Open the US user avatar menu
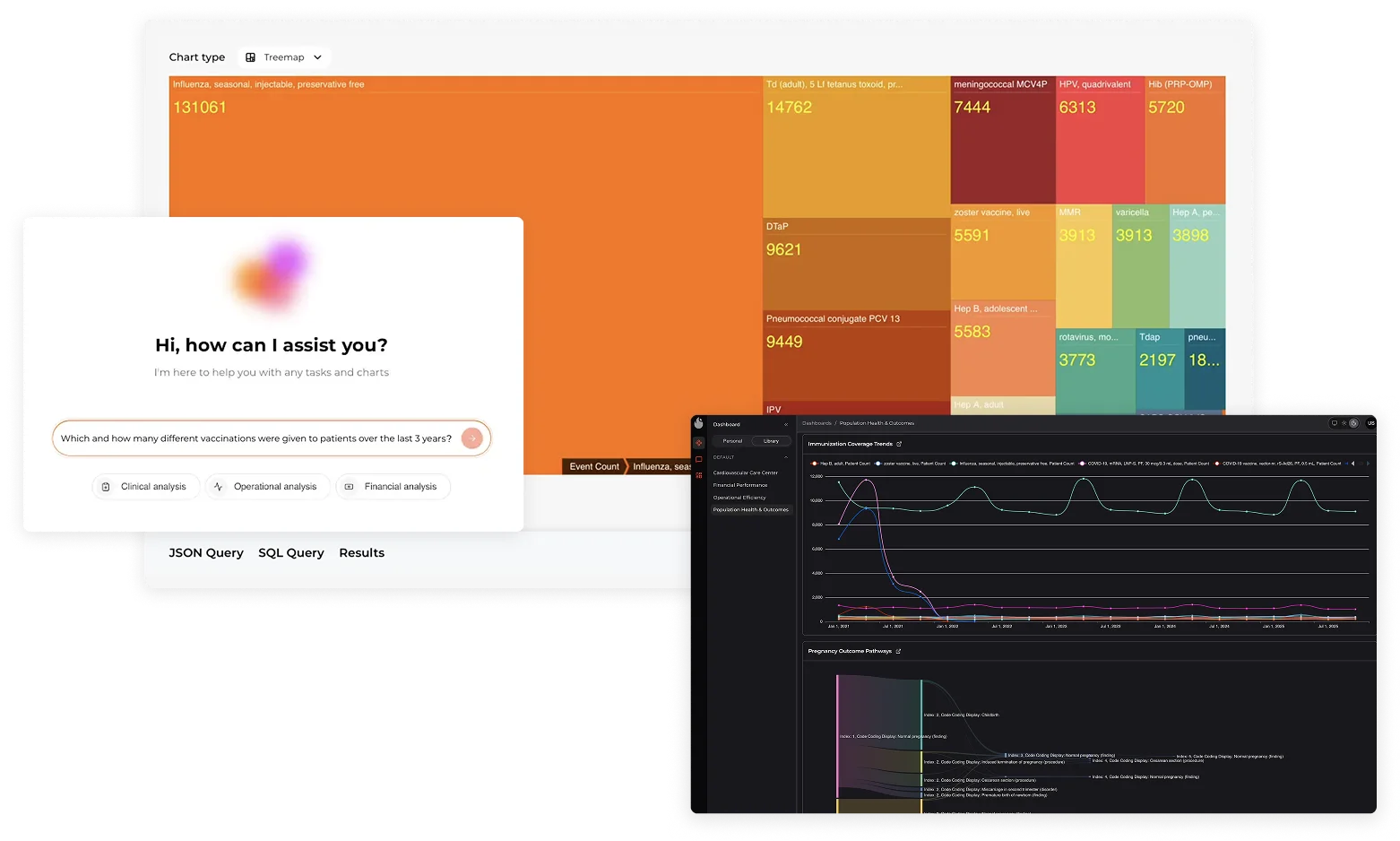The width and height of the screenshot is (1400, 841). click(1370, 423)
